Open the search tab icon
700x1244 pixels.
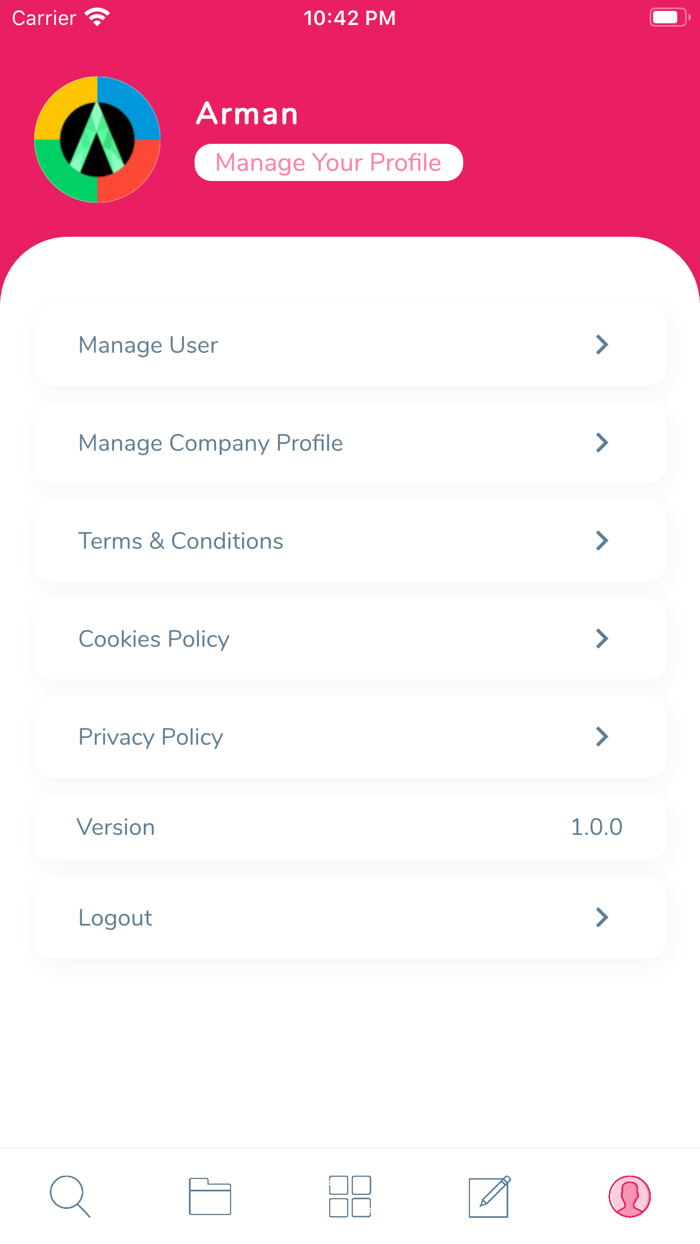[70, 1196]
